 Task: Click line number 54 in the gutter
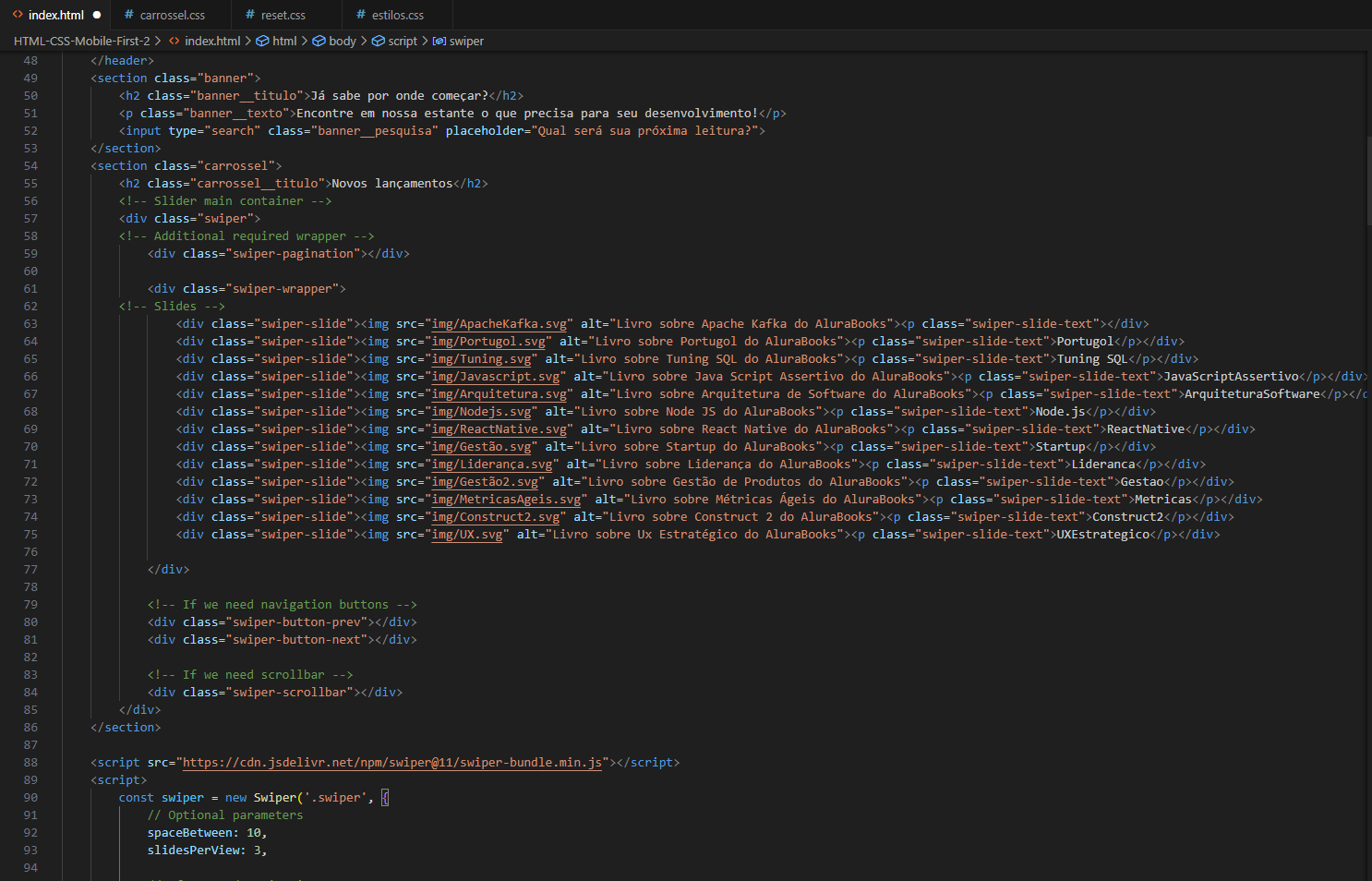tap(30, 166)
